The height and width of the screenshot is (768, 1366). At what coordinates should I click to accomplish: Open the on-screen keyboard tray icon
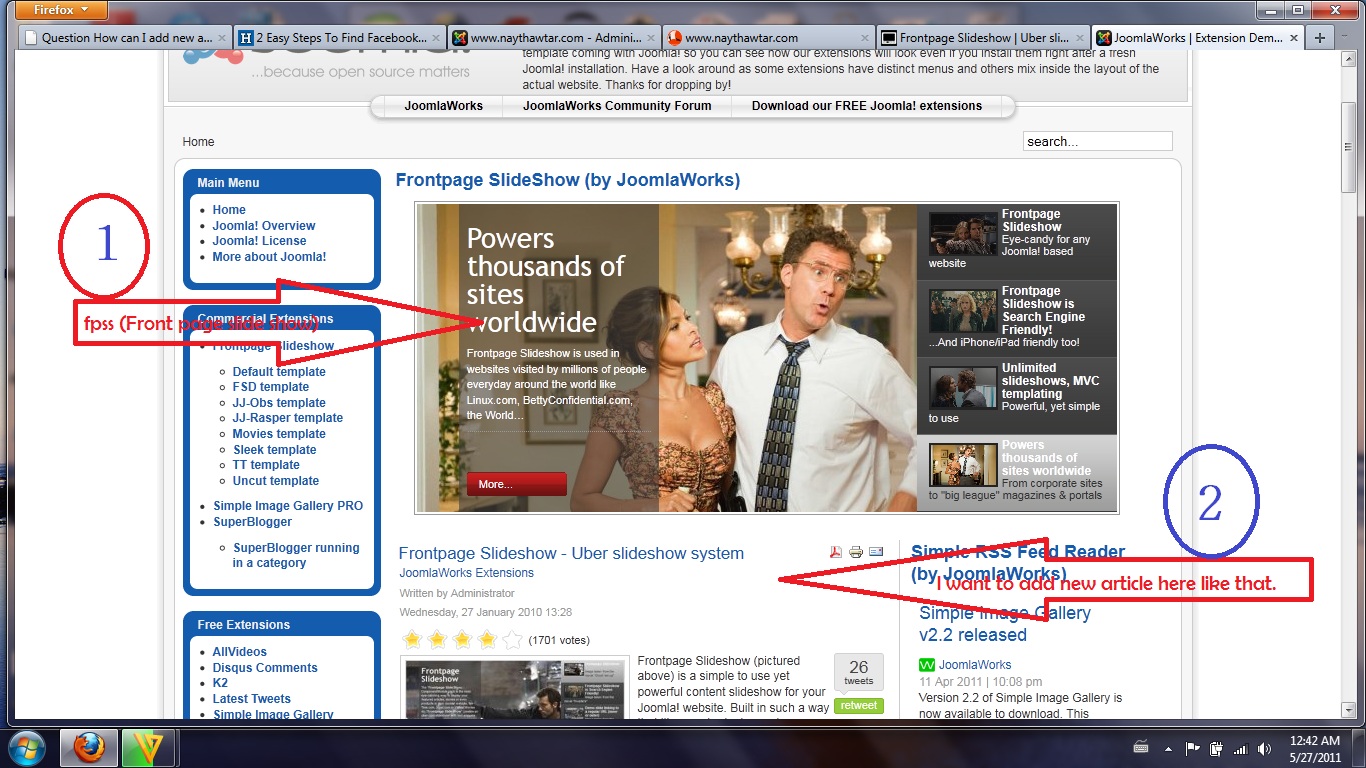[x=1142, y=748]
